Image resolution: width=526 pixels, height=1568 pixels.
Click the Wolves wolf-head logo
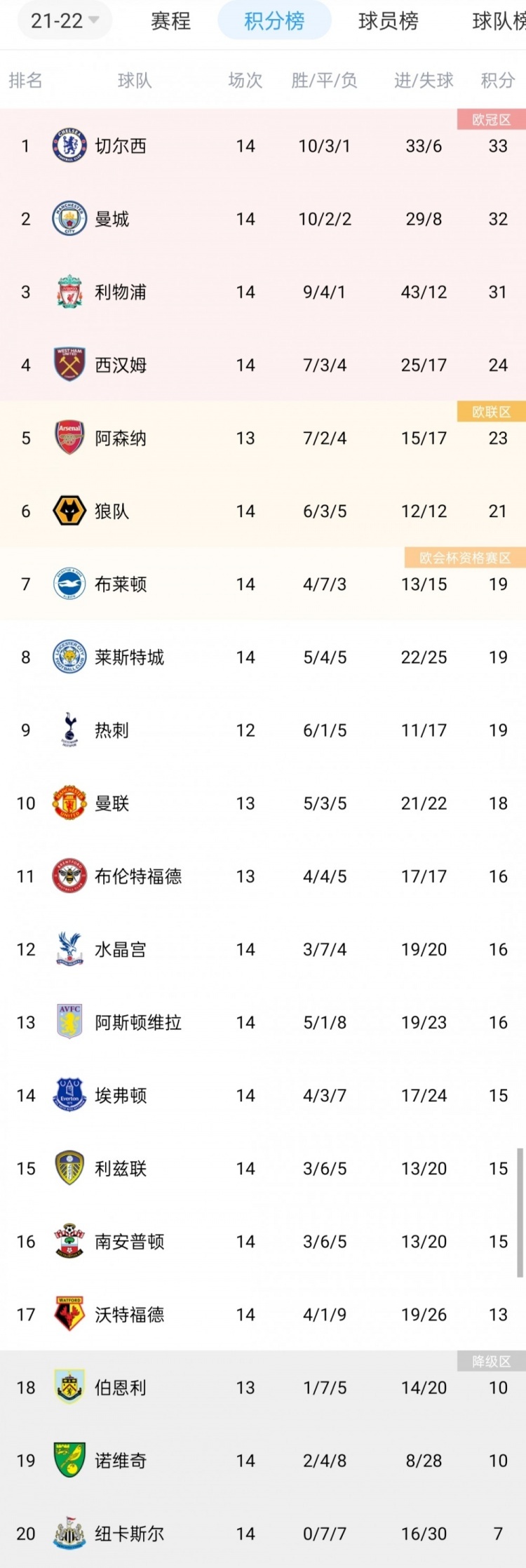click(69, 511)
